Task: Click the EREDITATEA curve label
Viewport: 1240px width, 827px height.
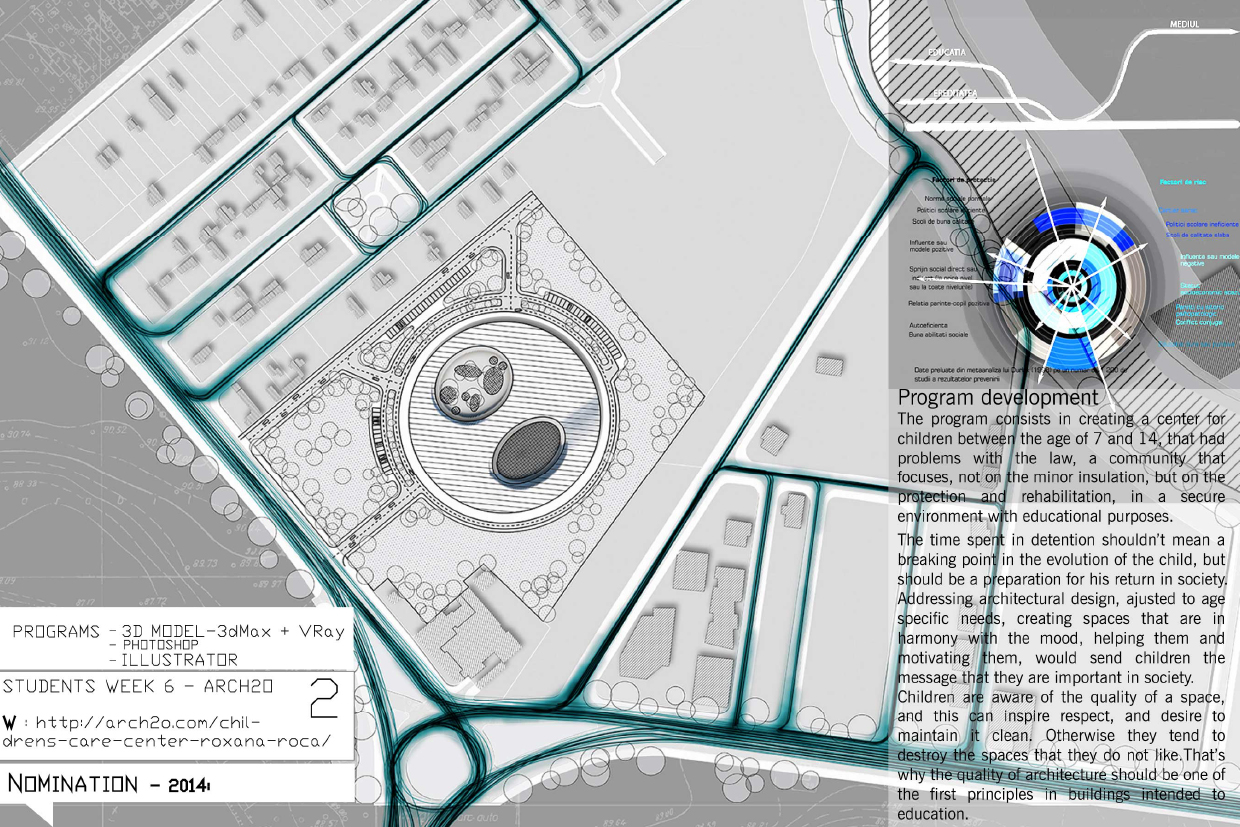Action: (x=955, y=93)
